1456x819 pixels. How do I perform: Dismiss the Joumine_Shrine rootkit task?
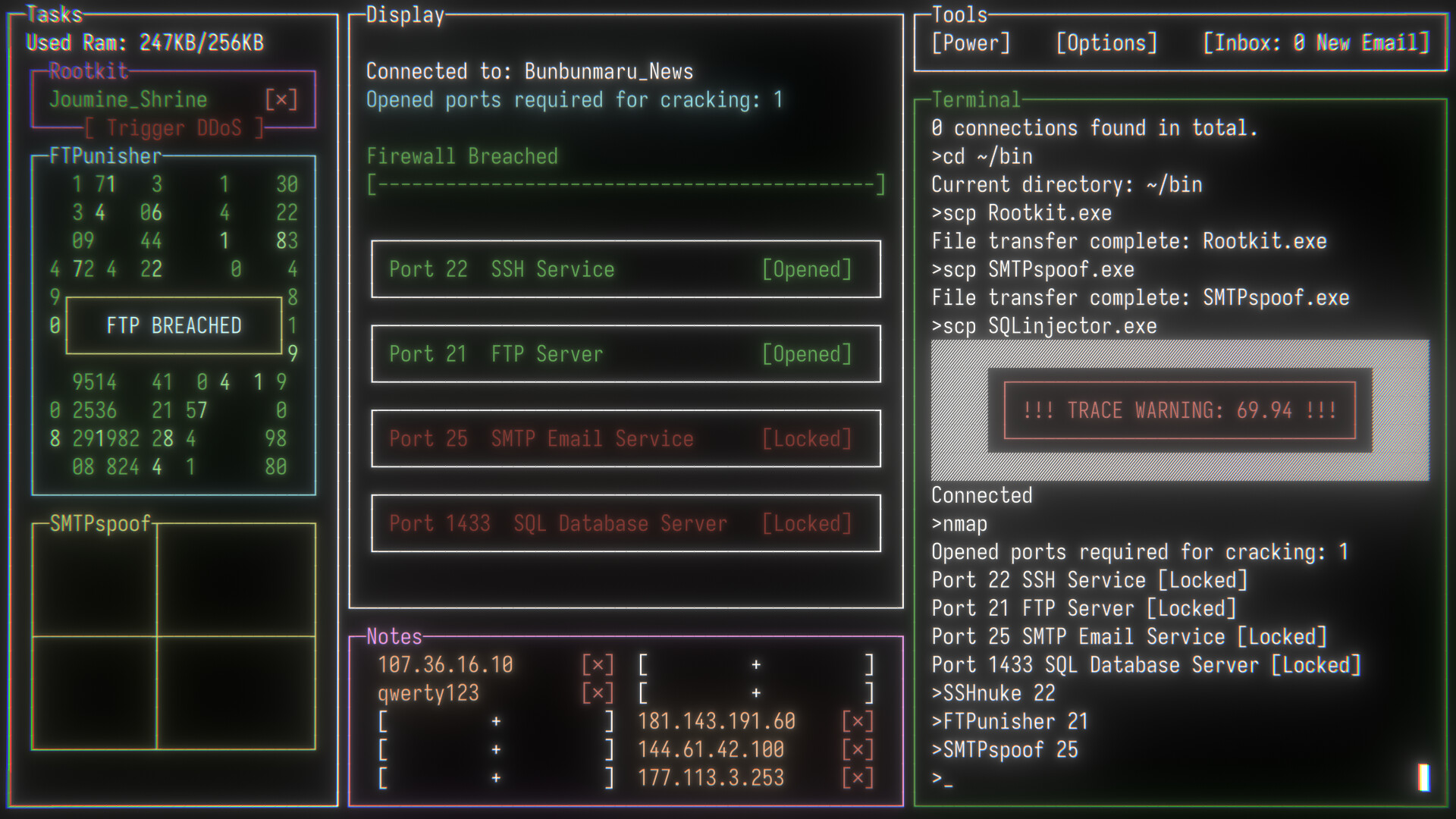pyautogui.click(x=281, y=99)
